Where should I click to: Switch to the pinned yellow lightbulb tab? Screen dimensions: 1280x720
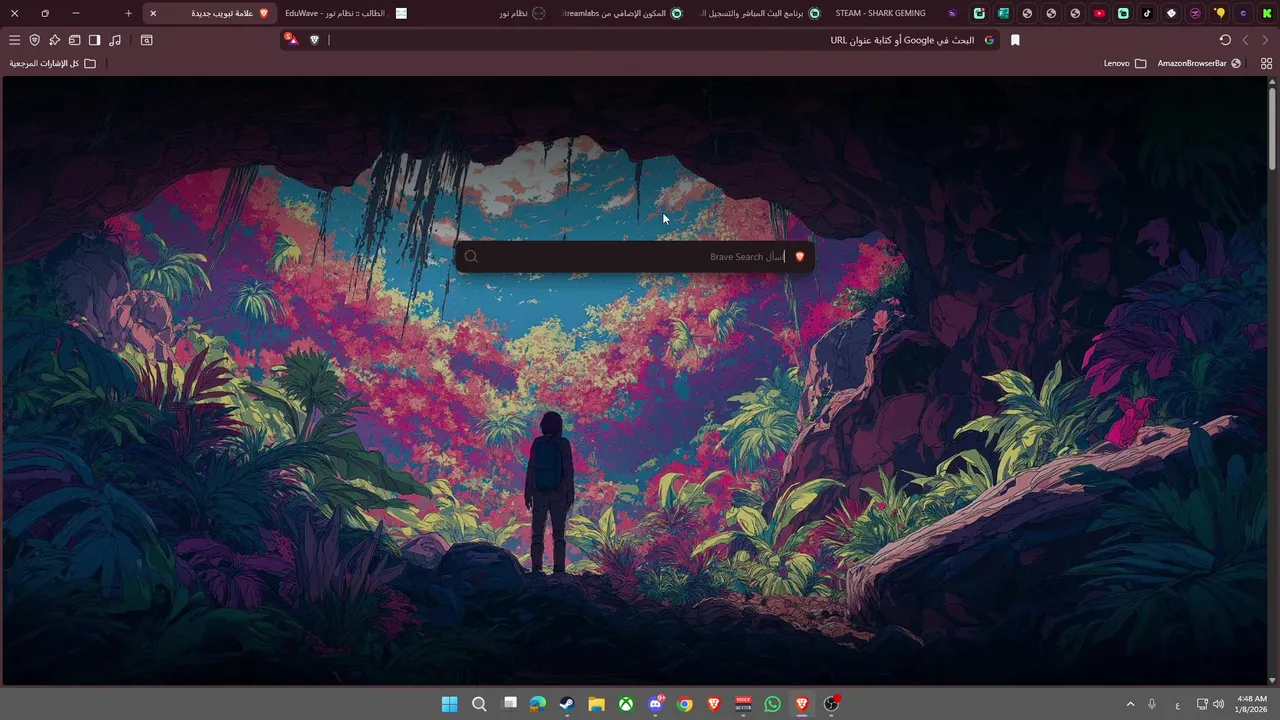(1219, 13)
